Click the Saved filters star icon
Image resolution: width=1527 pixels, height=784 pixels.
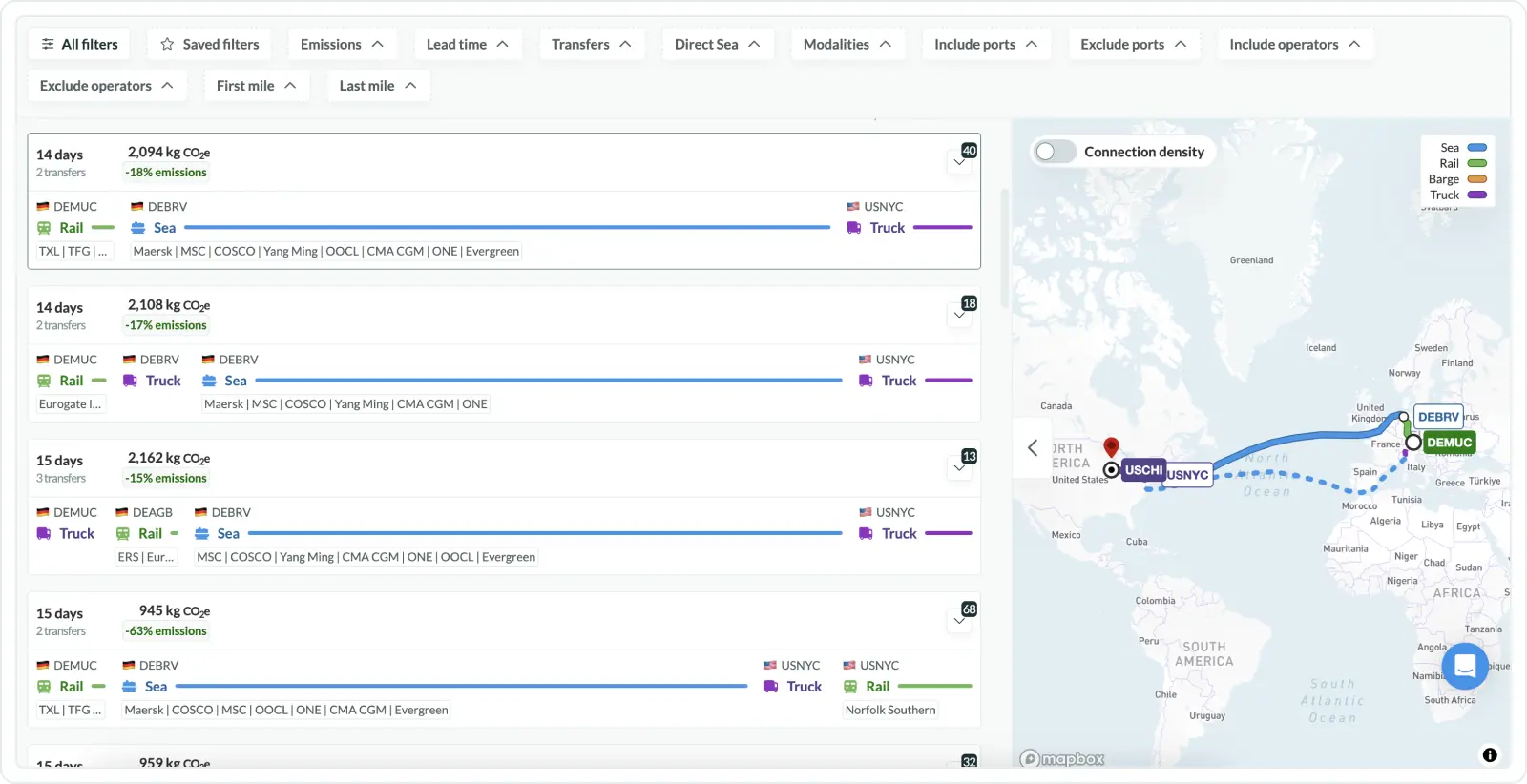[x=167, y=45]
